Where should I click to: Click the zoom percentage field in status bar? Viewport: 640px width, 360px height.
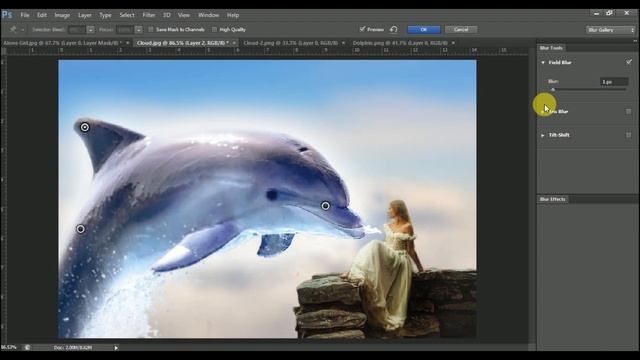[9, 348]
